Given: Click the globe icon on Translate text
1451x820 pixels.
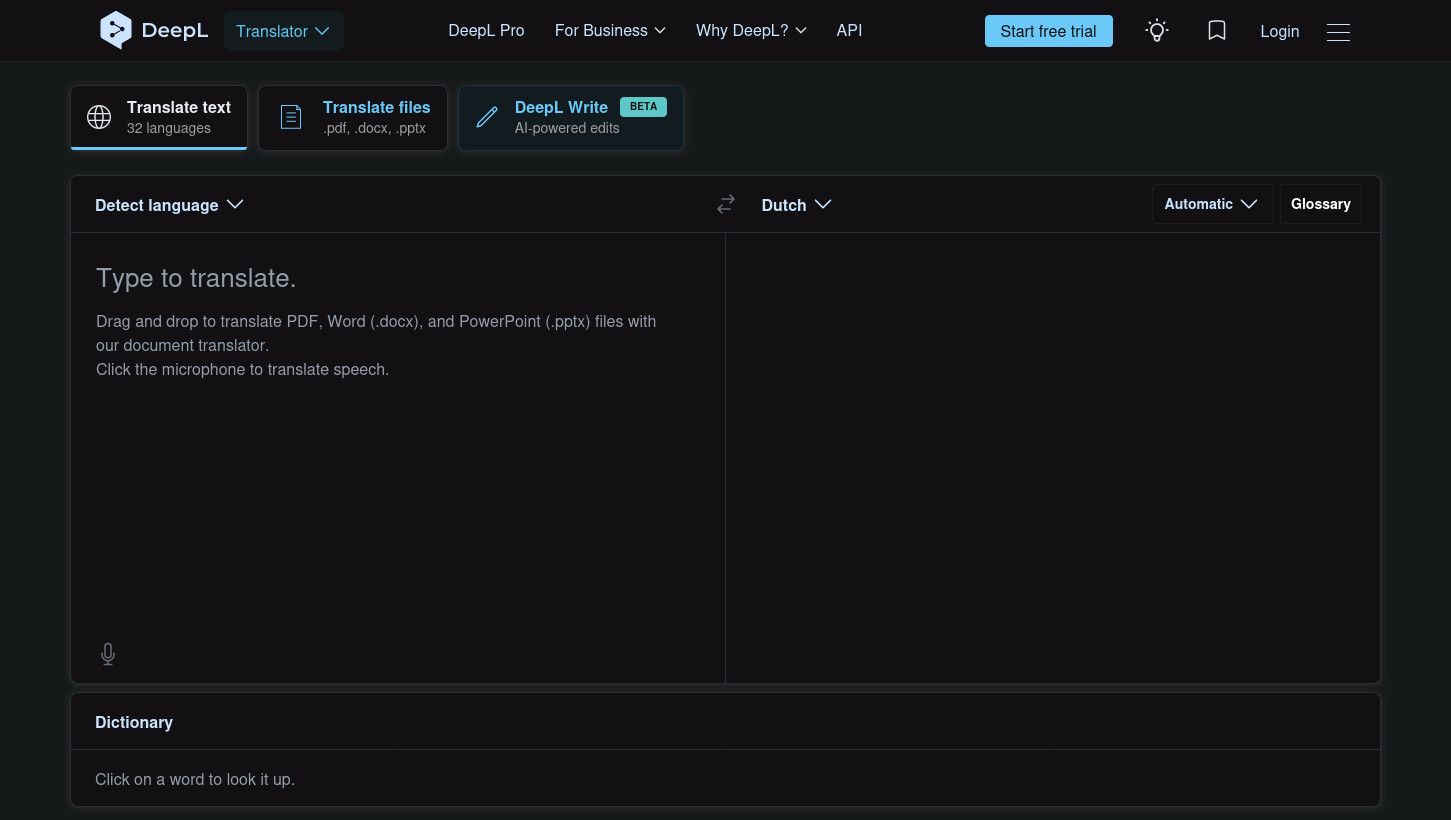Looking at the screenshot, I should coord(99,117).
